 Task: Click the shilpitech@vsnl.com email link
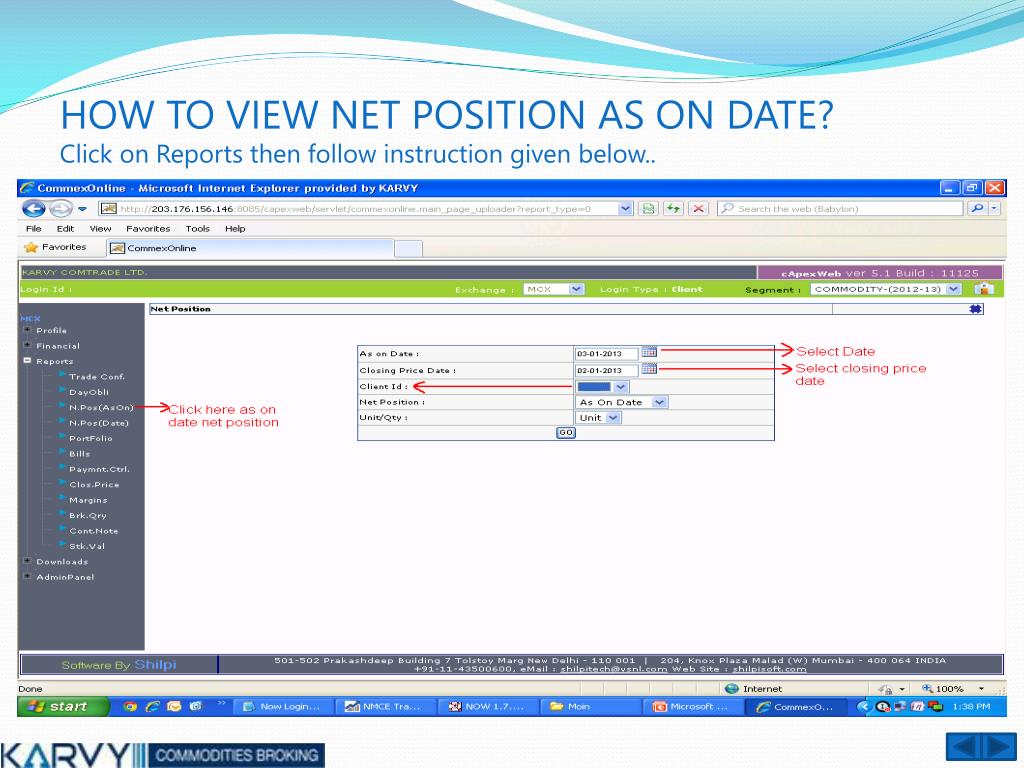(x=613, y=669)
